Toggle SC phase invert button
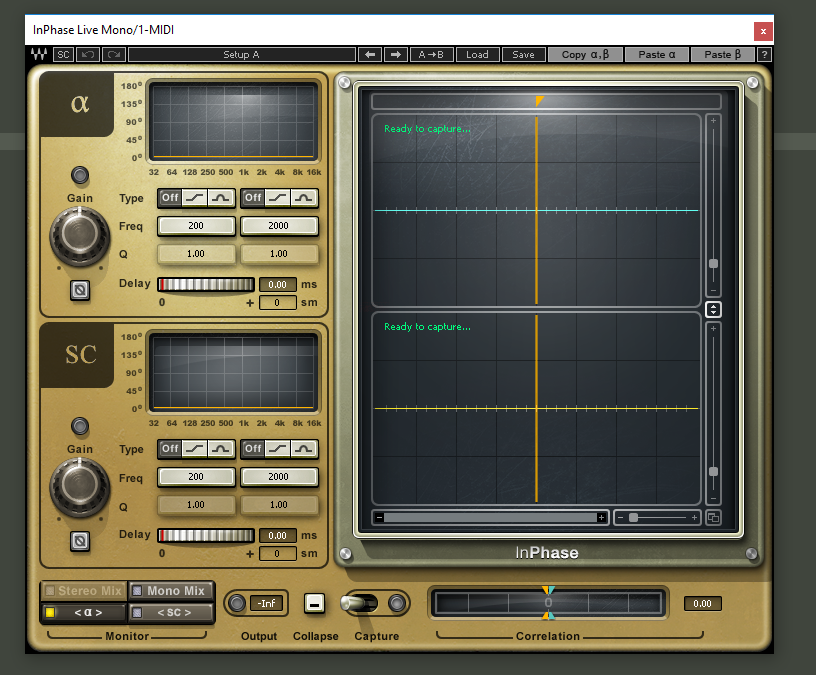 (x=80, y=541)
